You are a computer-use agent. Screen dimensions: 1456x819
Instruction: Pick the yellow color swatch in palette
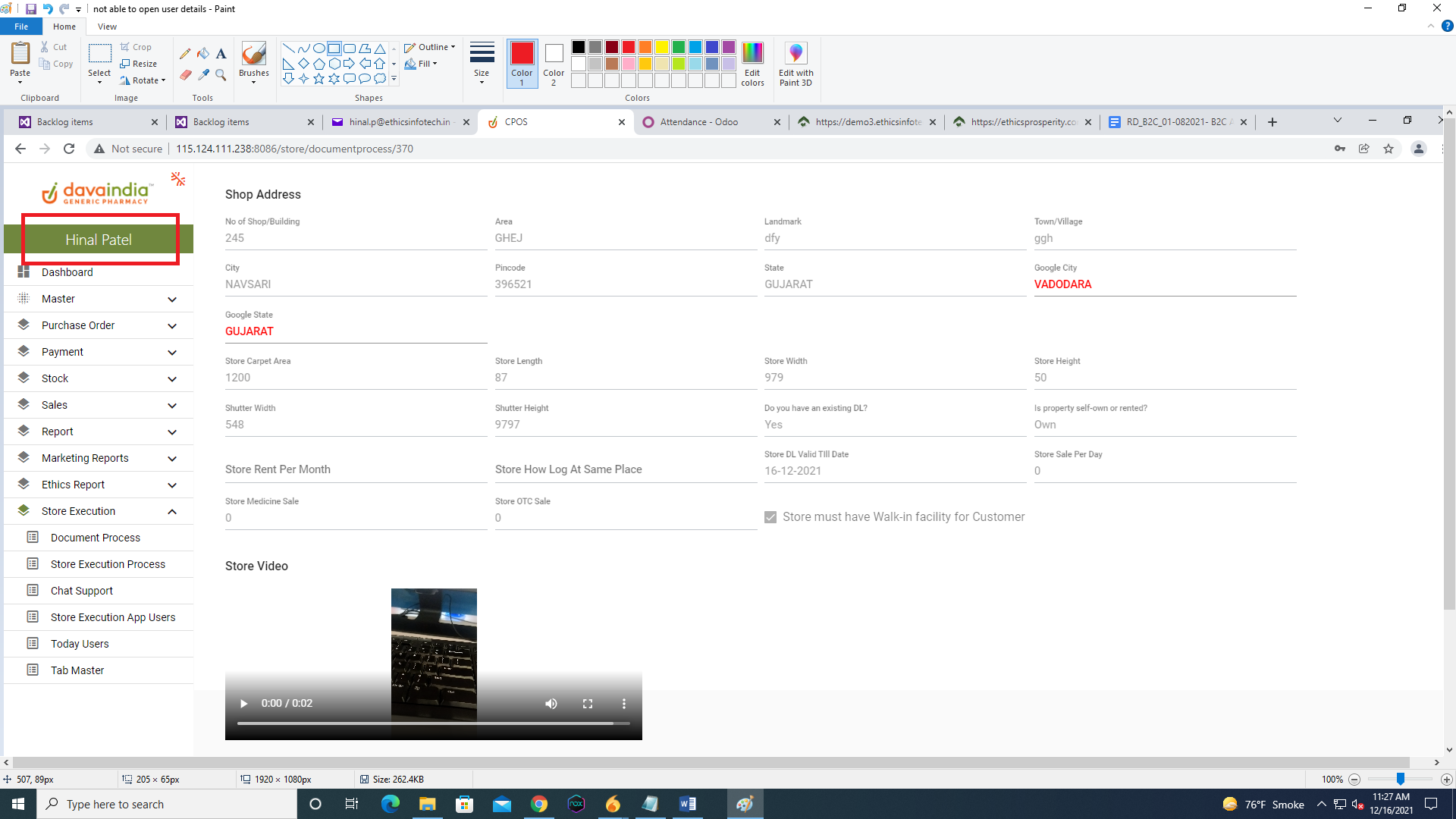[662, 47]
